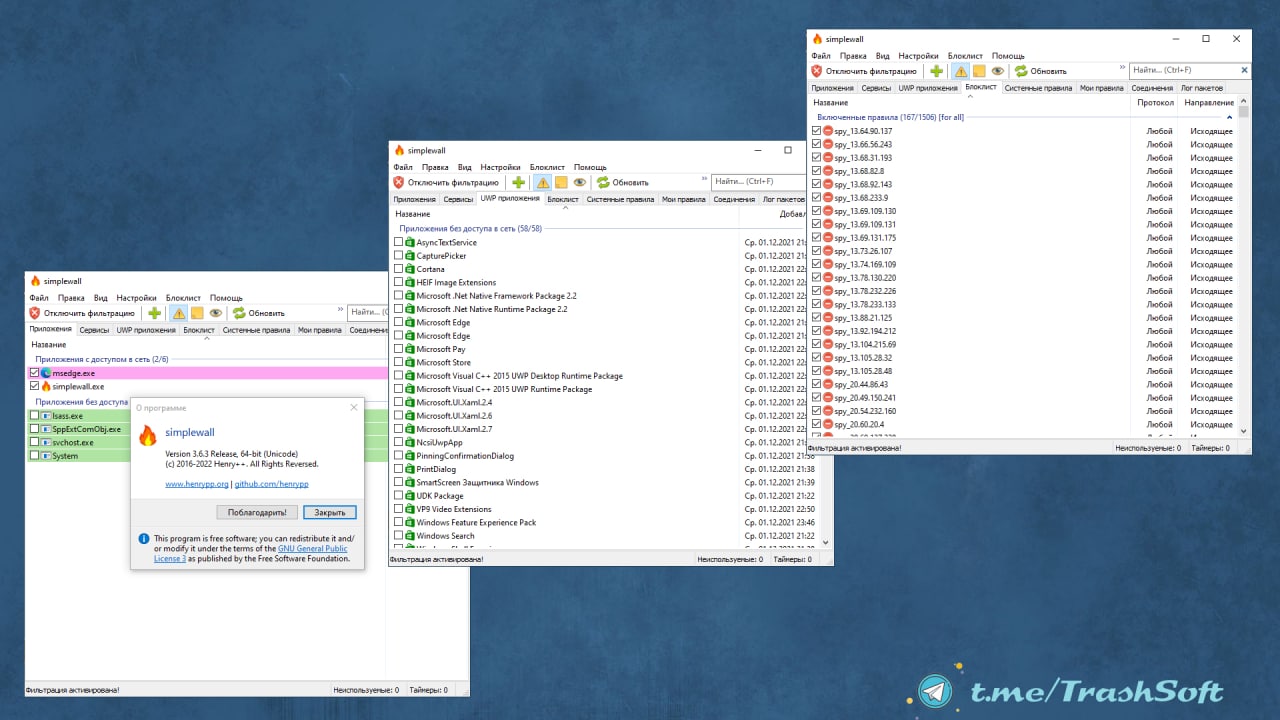Click the Edge icon beside msedge.exe
The image size is (1280, 720).
(x=46, y=373)
